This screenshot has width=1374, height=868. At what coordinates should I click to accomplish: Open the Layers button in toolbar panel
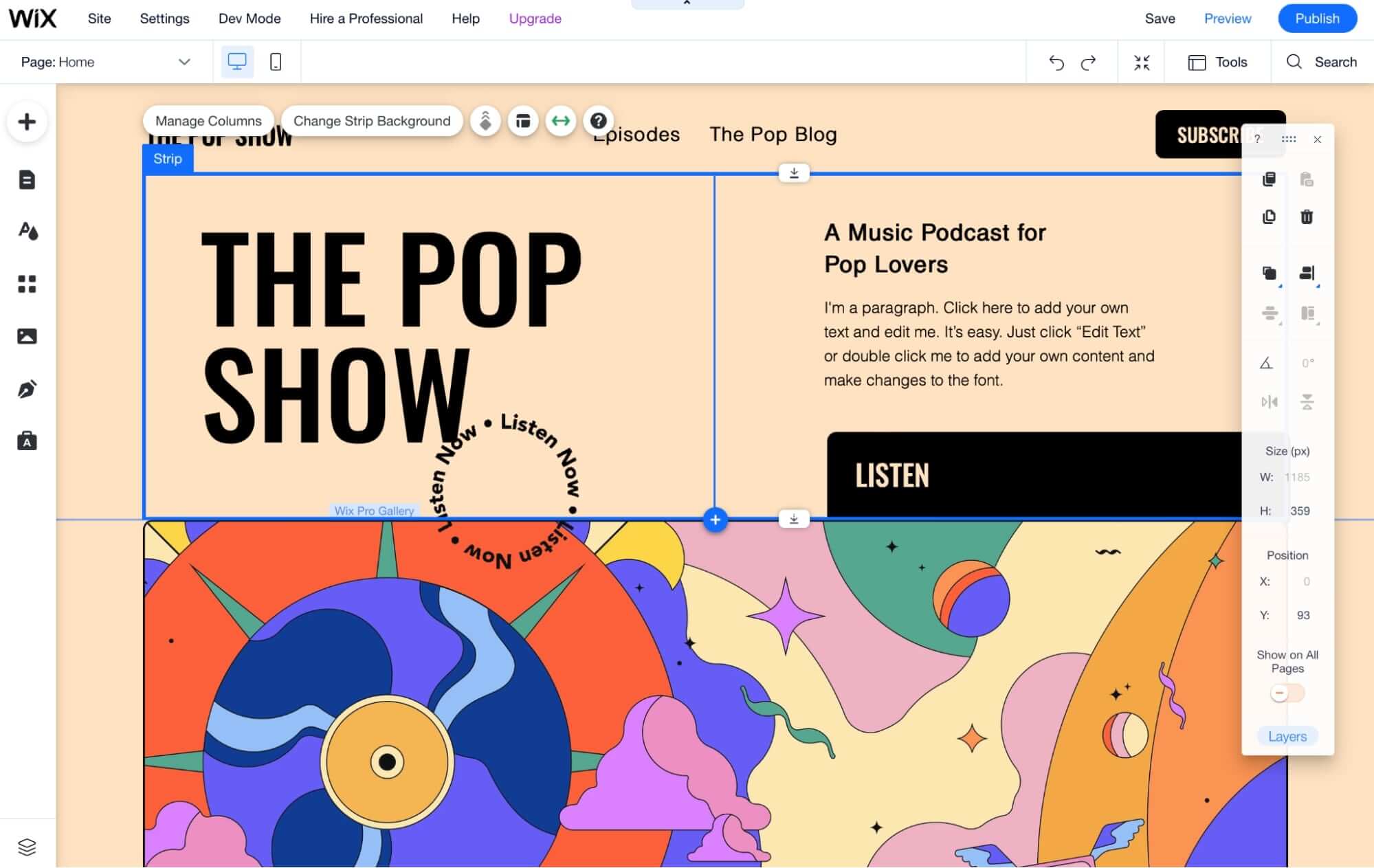[1287, 736]
